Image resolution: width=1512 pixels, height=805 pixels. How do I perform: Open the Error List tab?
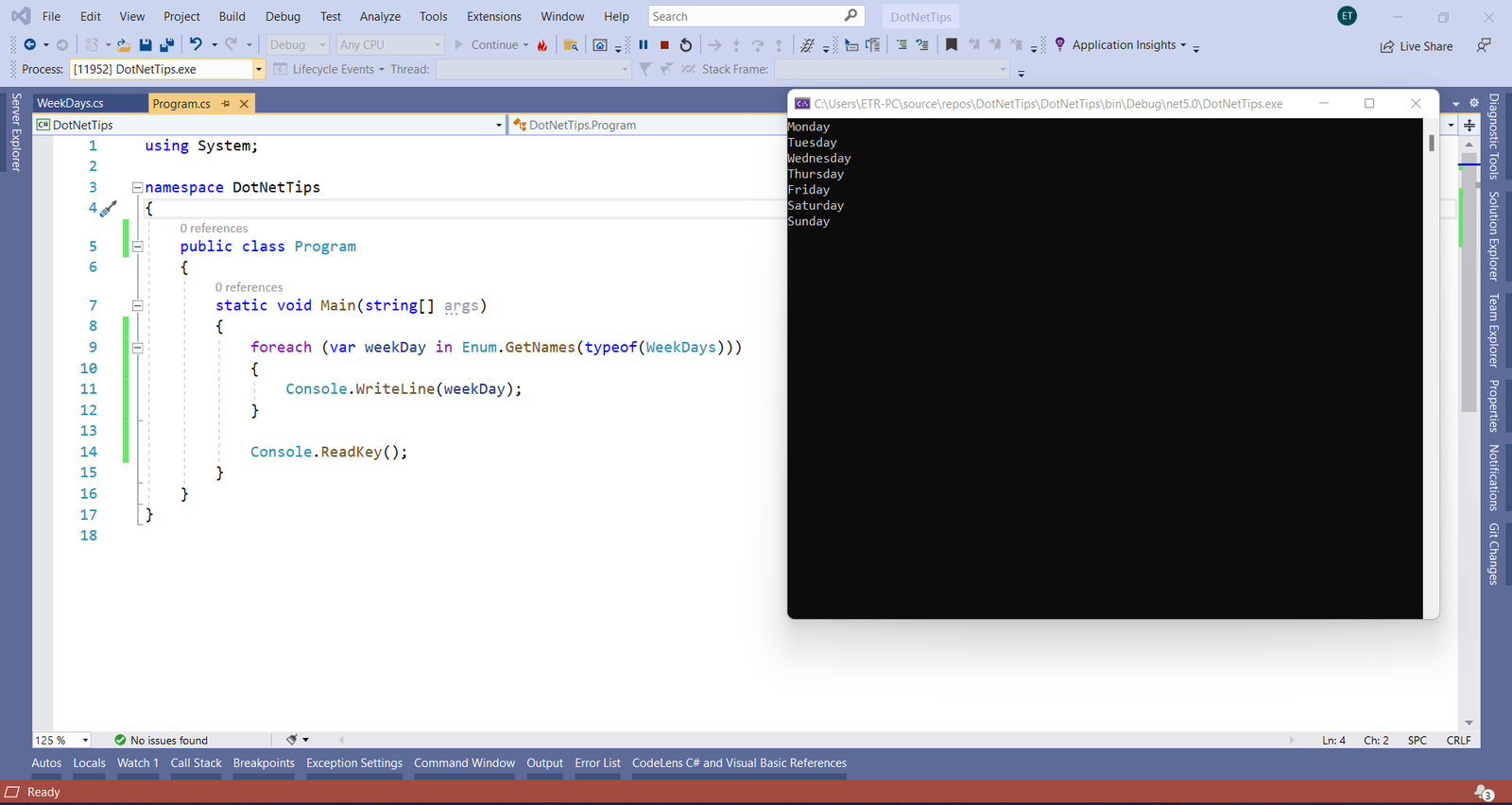(x=597, y=763)
